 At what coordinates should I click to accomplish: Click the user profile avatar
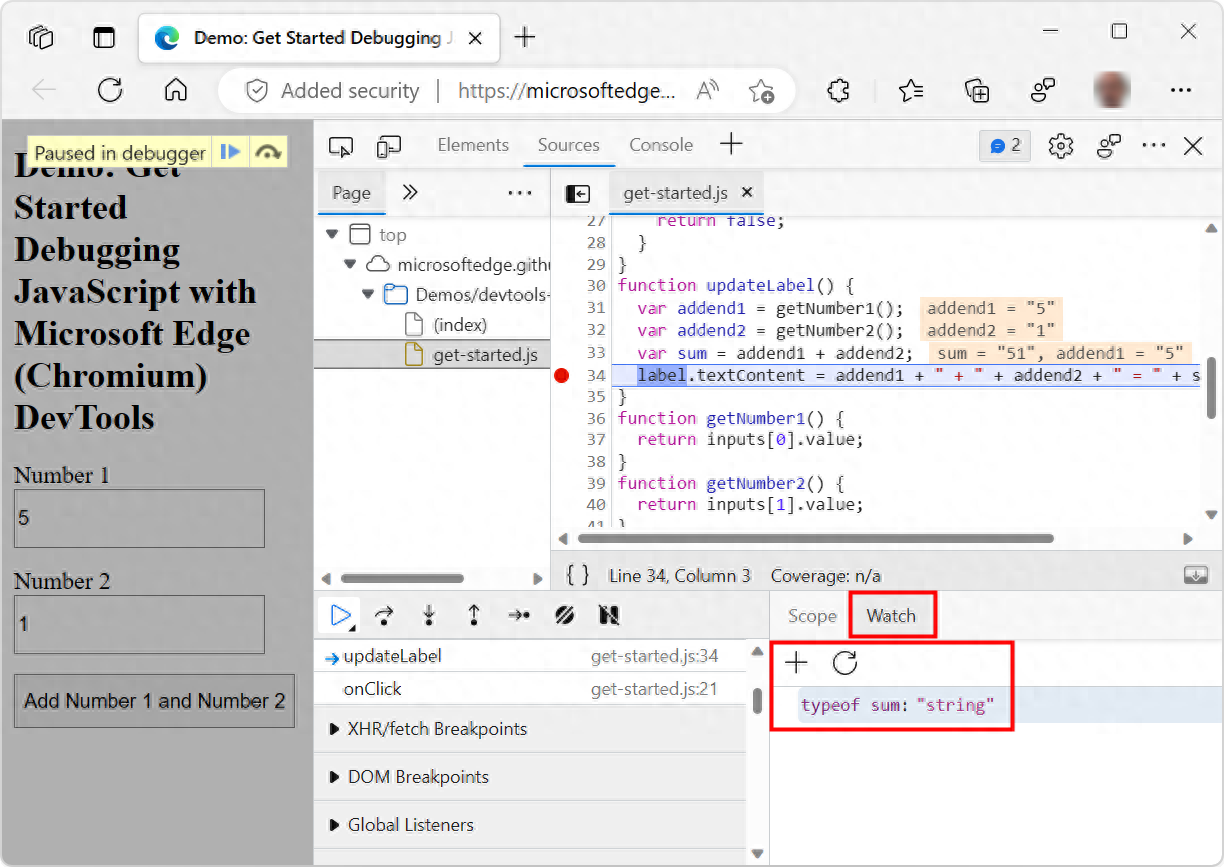pyautogui.click(x=1112, y=90)
